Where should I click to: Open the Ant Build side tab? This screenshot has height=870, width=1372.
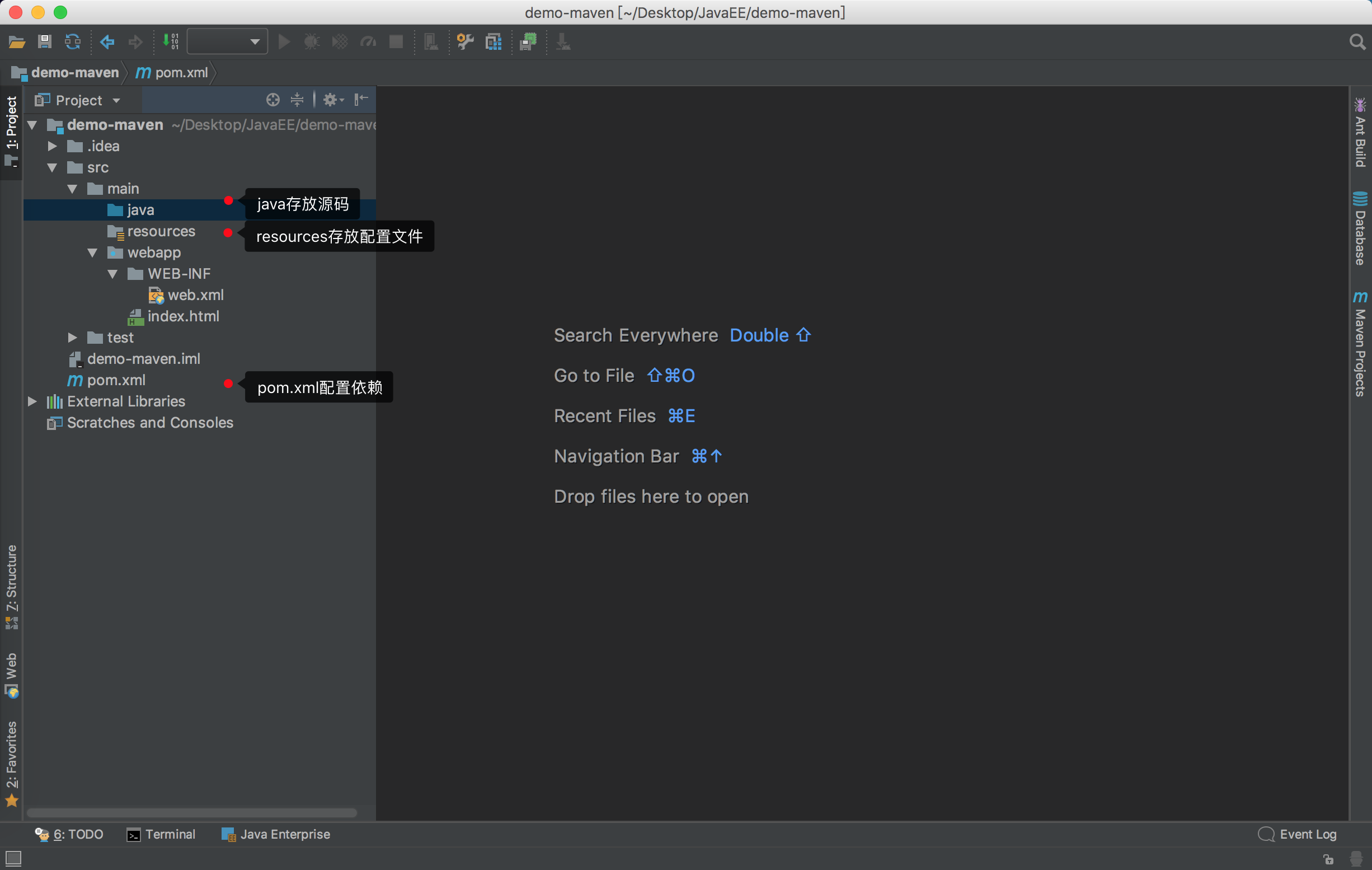pos(1361,132)
